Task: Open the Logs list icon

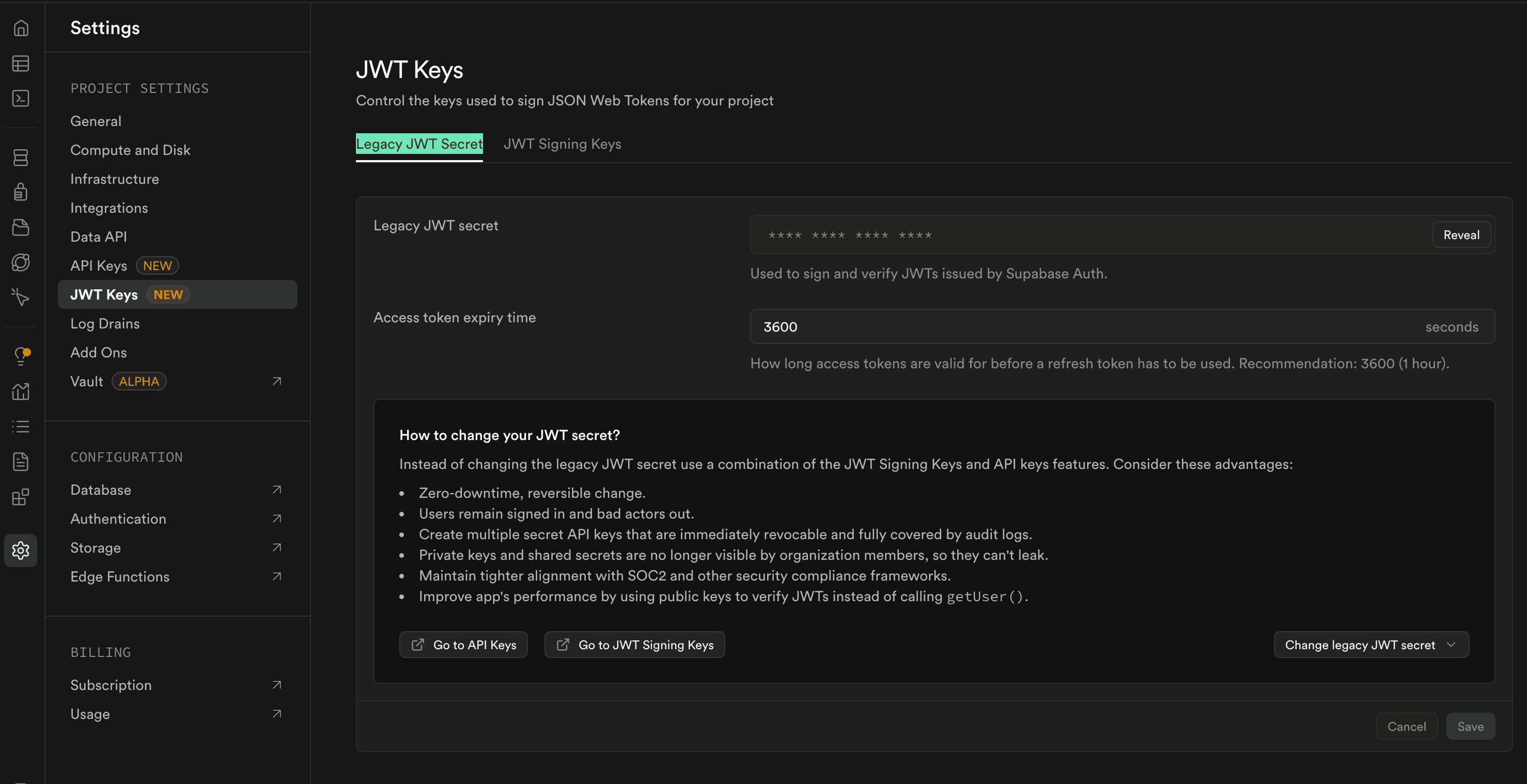Action: pyautogui.click(x=21, y=426)
